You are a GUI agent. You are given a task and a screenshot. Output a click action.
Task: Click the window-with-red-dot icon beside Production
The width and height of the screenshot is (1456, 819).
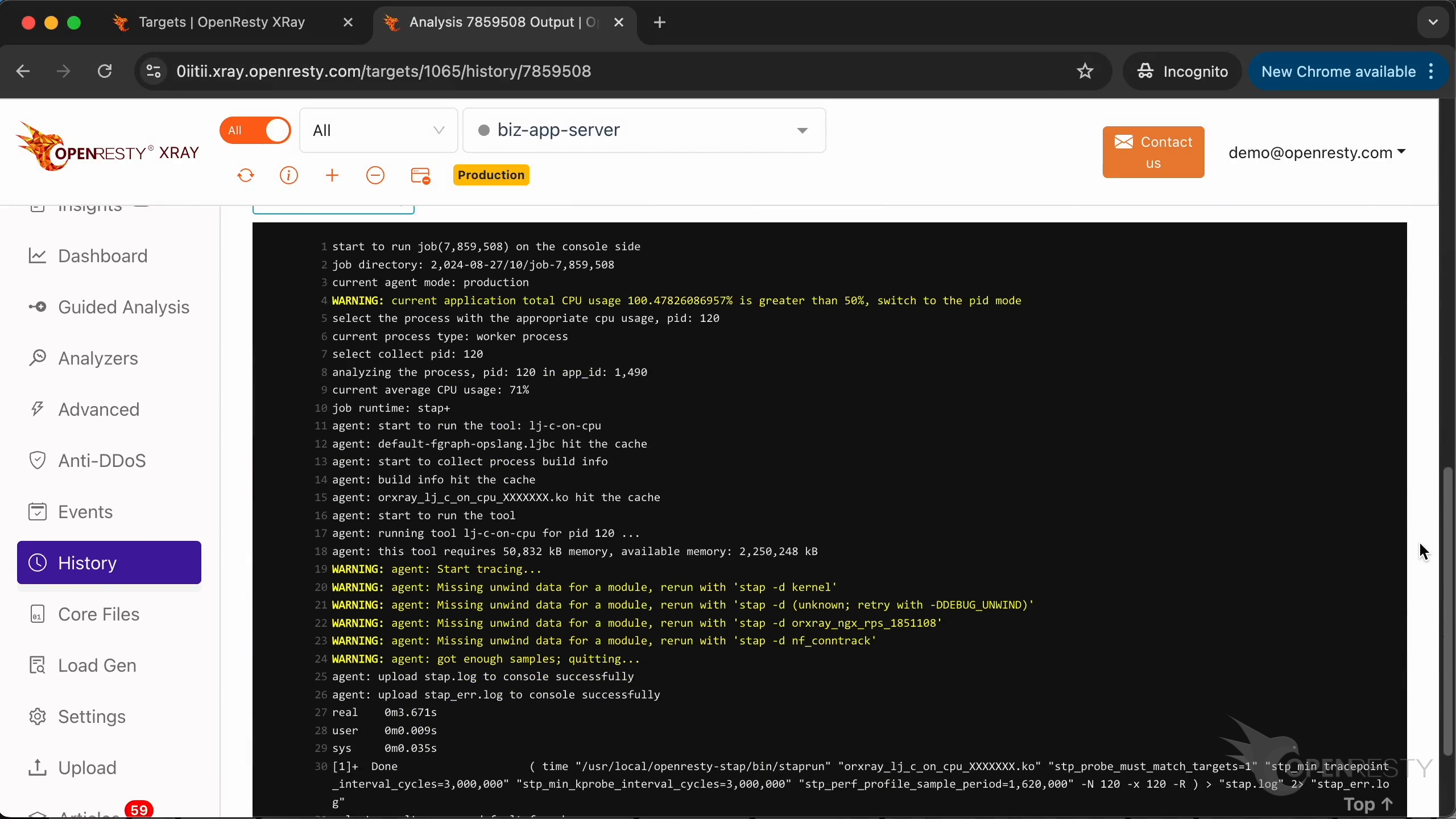pos(420,175)
